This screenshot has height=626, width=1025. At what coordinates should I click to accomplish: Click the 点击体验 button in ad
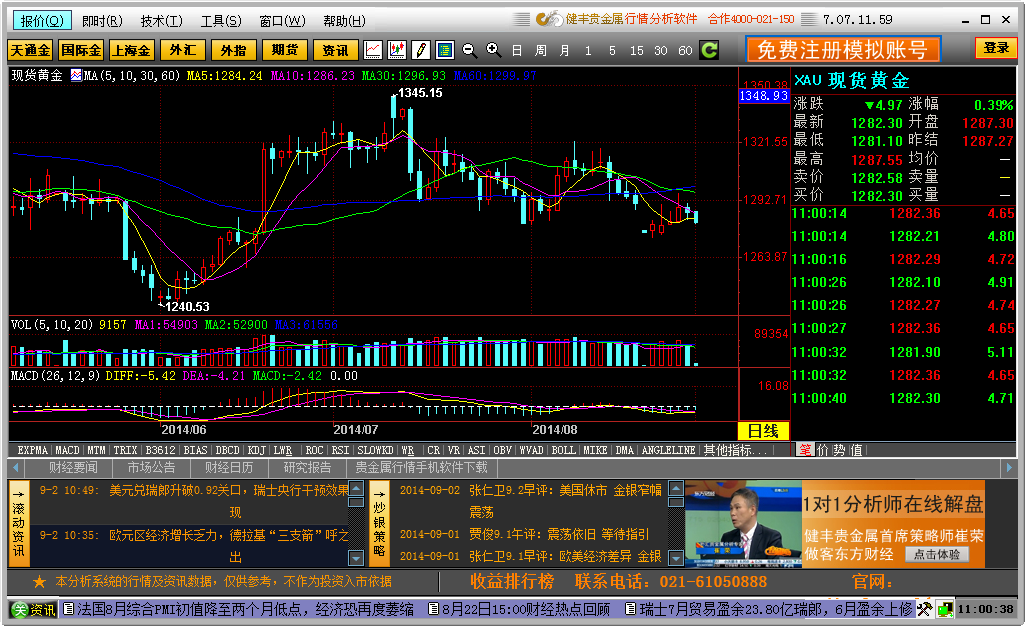point(936,554)
